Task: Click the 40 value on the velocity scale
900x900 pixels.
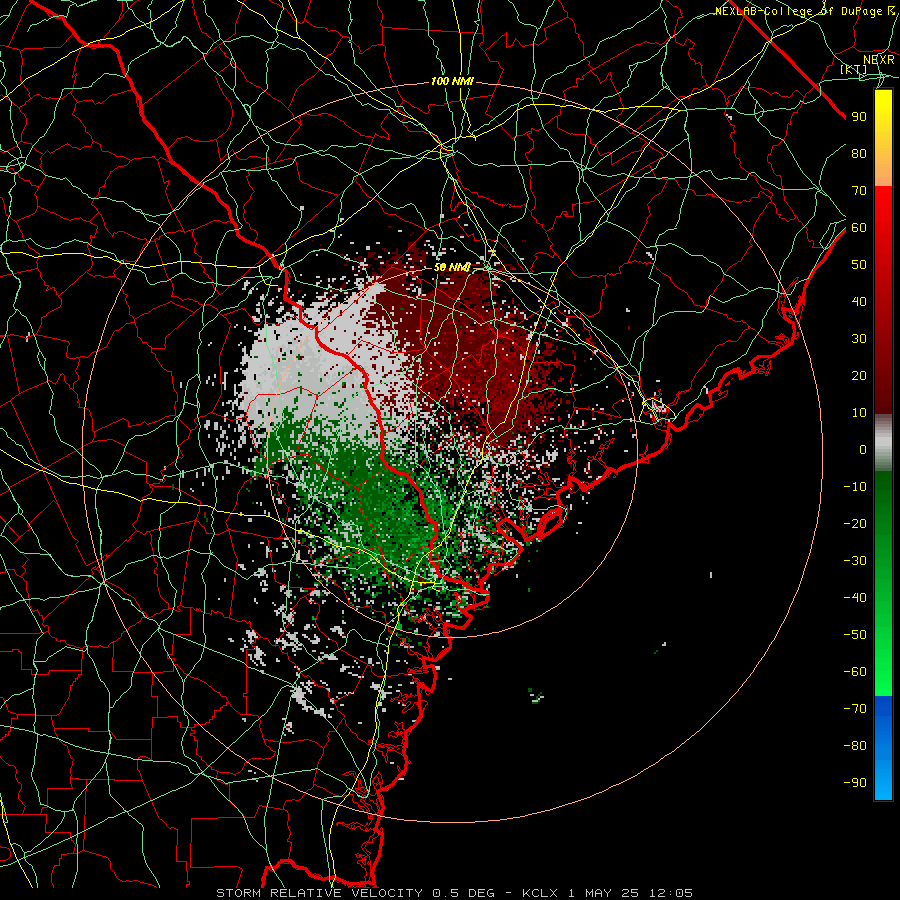Action: coord(859,302)
